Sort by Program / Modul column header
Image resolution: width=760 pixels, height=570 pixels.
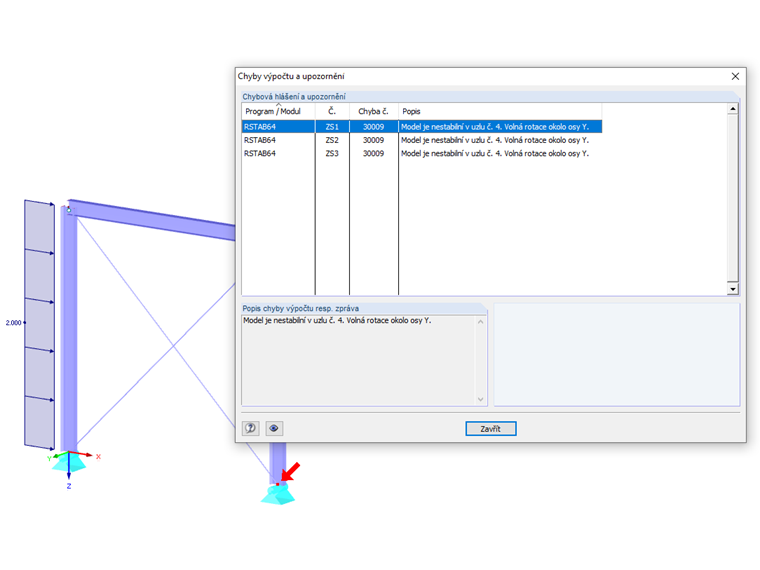coord(278,111)
